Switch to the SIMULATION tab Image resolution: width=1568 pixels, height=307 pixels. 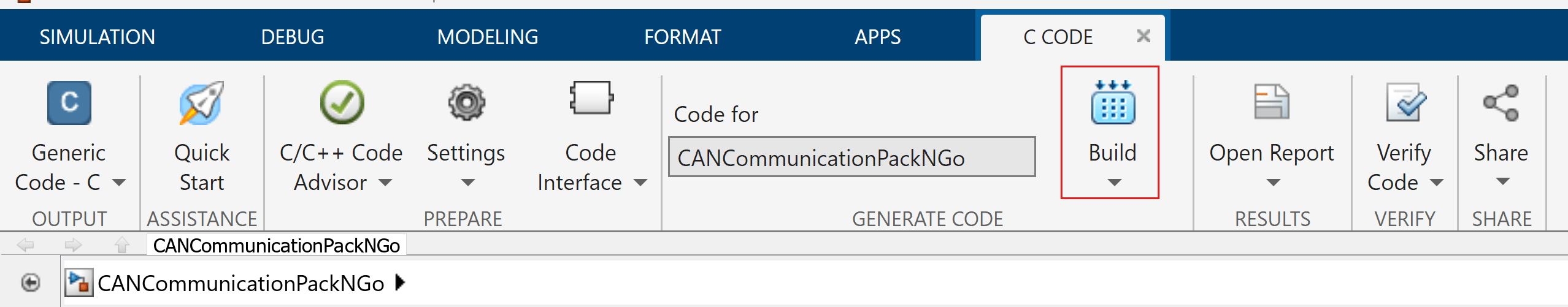(x=97, y=37)
